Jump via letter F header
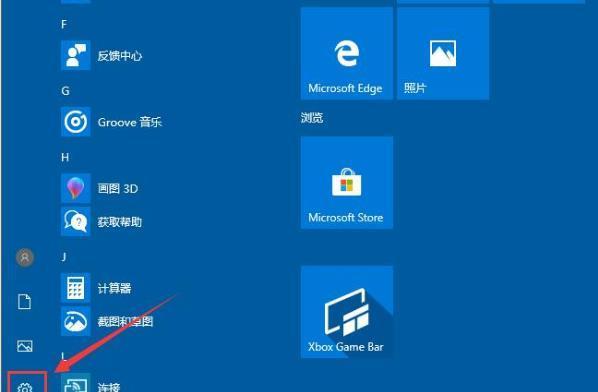 tap(64, 24)
